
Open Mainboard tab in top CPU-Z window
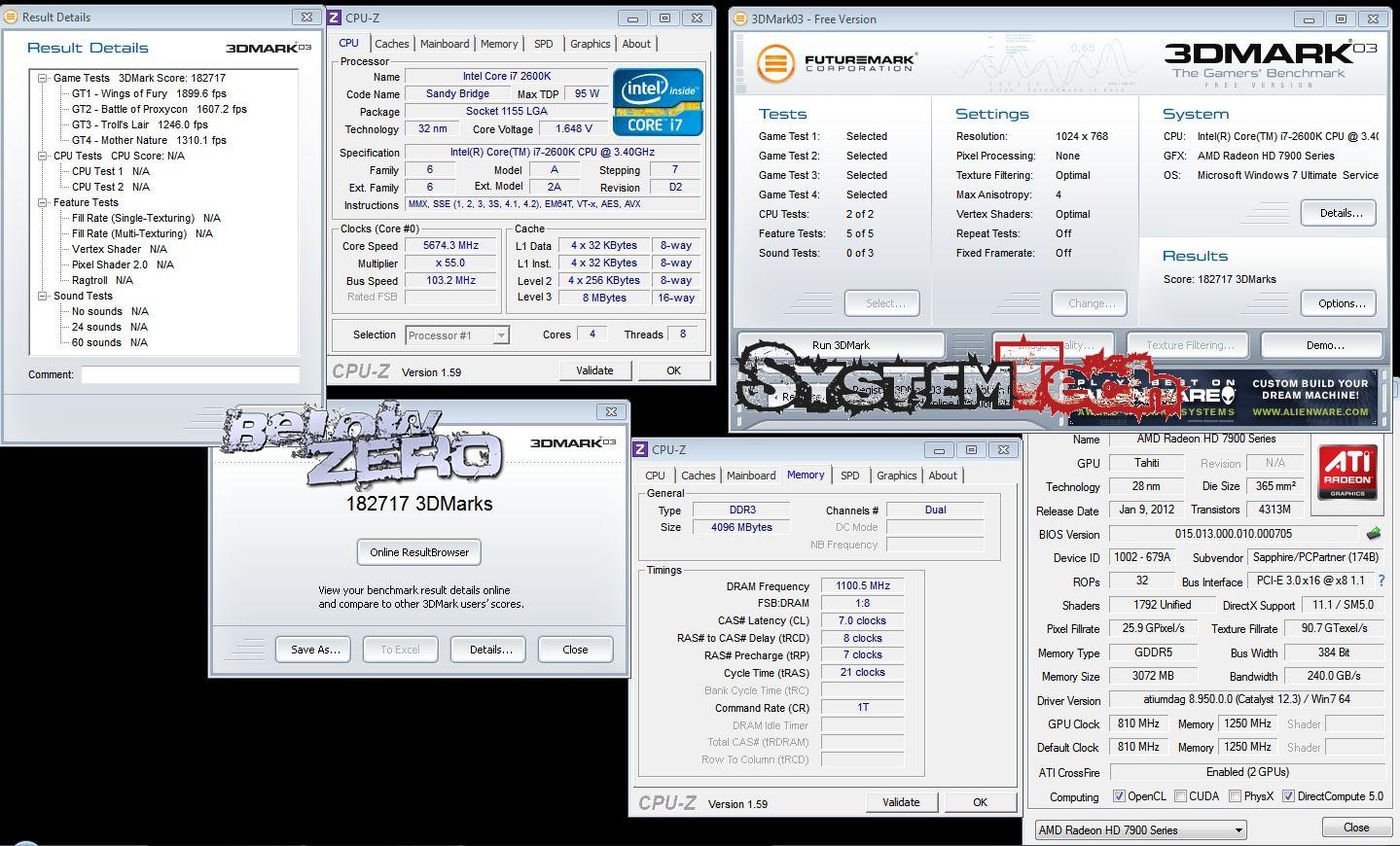(x=445, y=44)
